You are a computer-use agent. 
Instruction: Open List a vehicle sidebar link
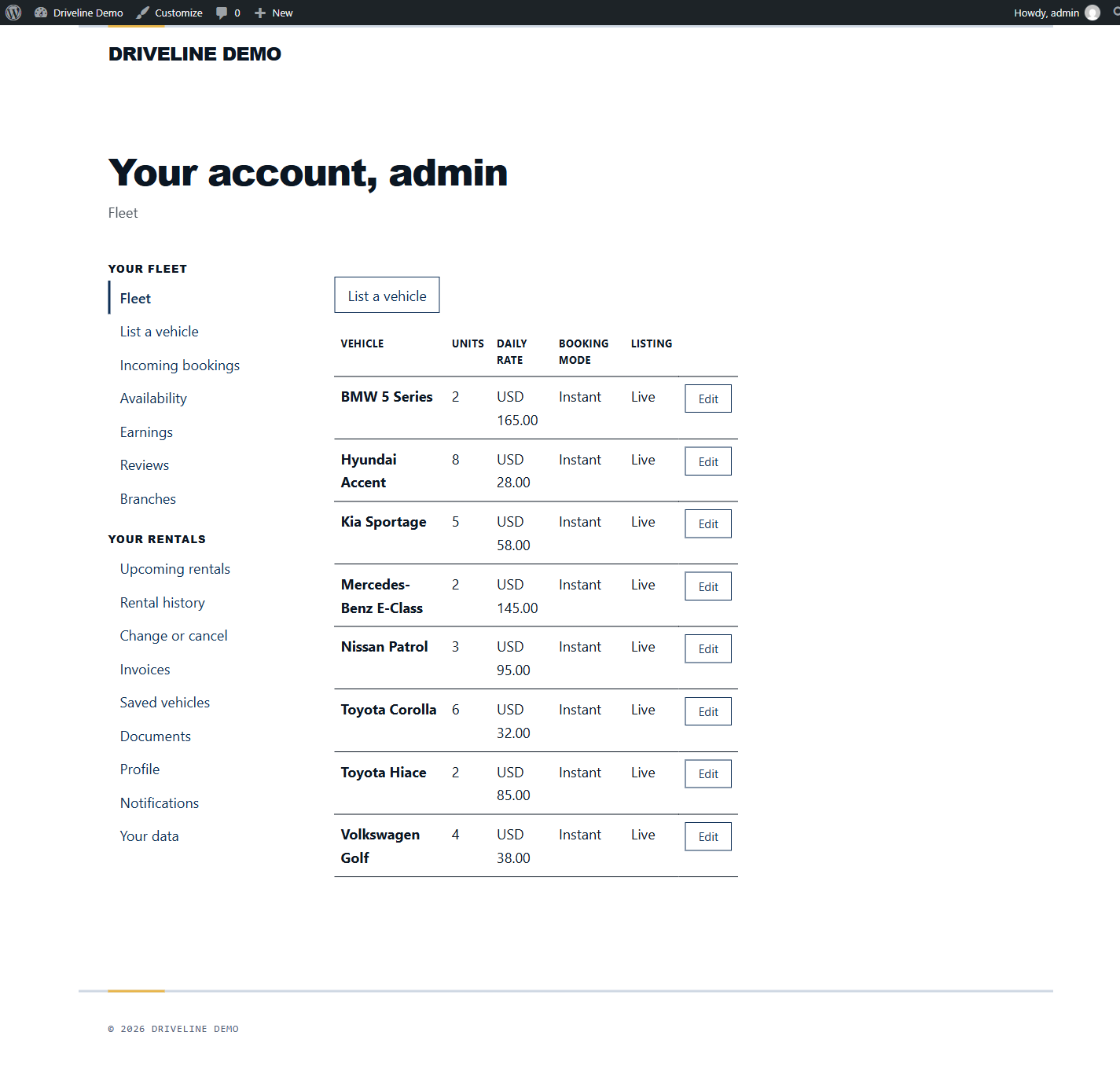click(160, 332)
